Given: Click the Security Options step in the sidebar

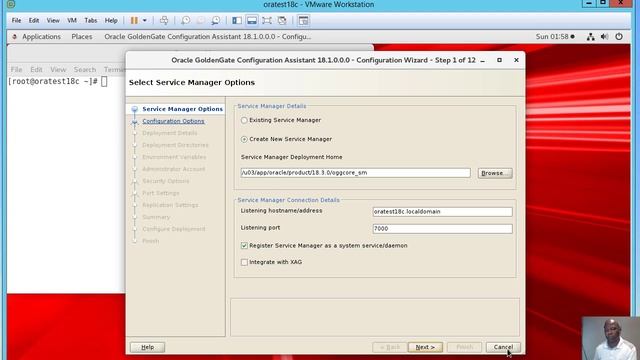Looking at the screenshot, I should coord(165,181).
